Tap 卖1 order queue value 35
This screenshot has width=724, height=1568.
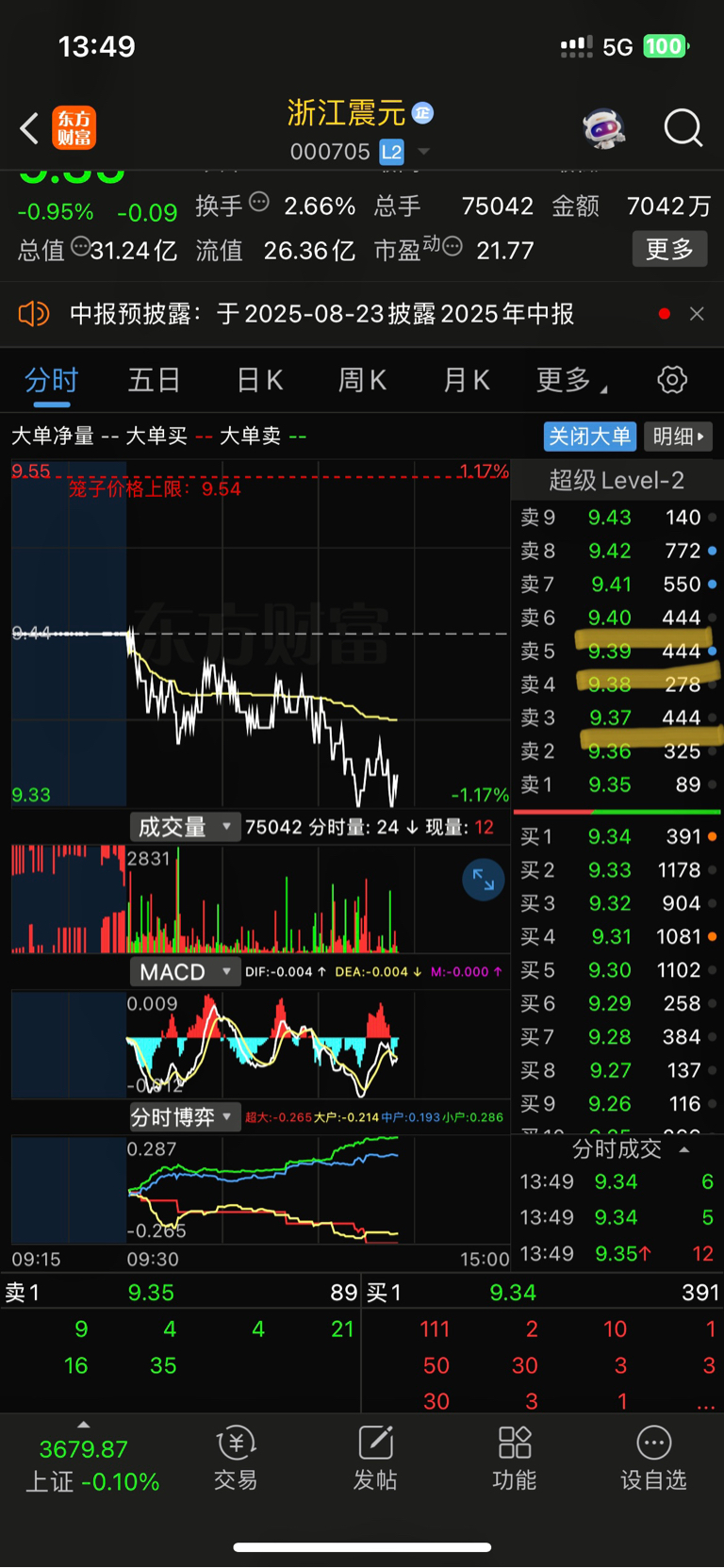click(x=163, y=1365)
